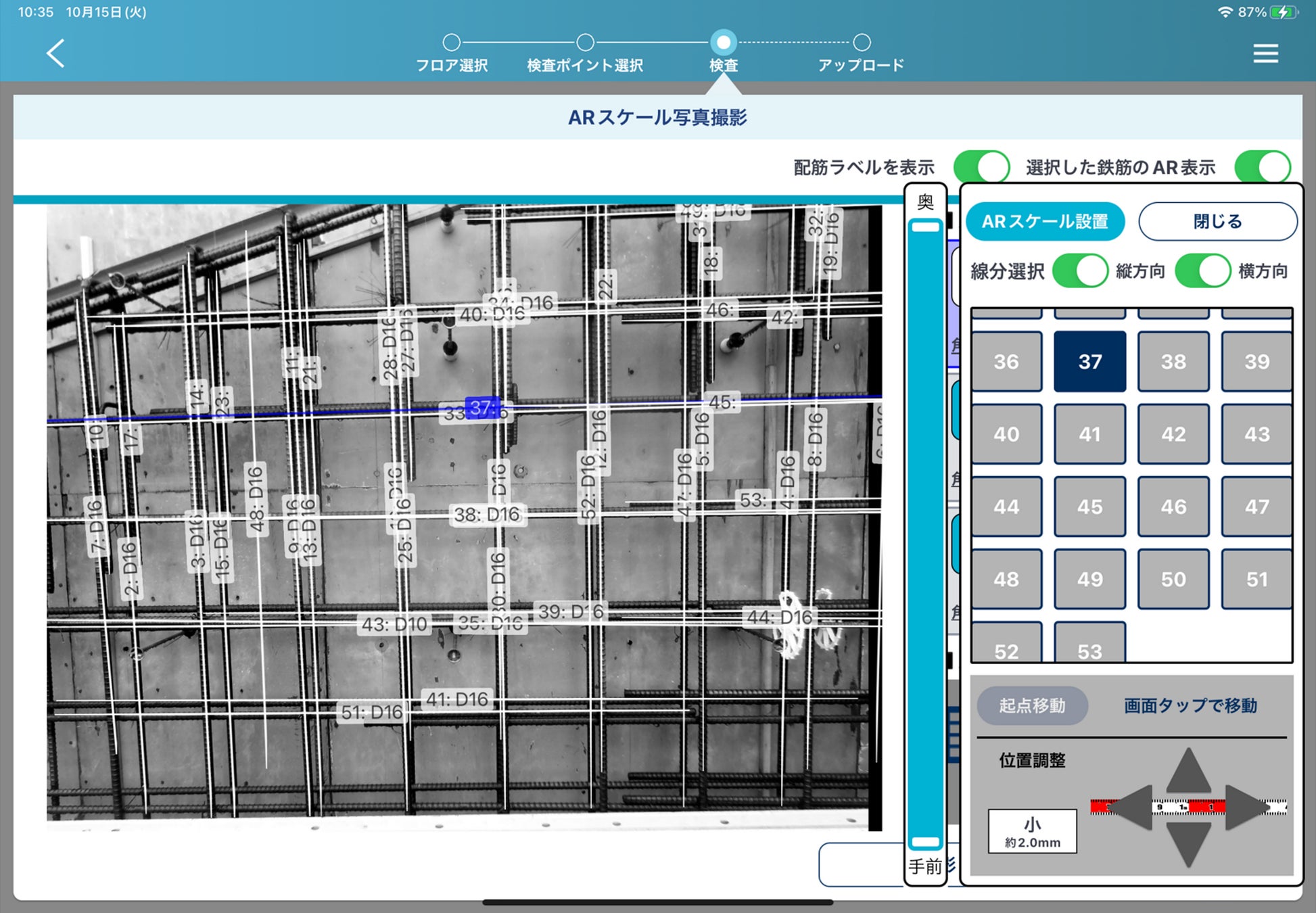Tap the back arrow icon
Screen dimensions: 1316x913
55,53
